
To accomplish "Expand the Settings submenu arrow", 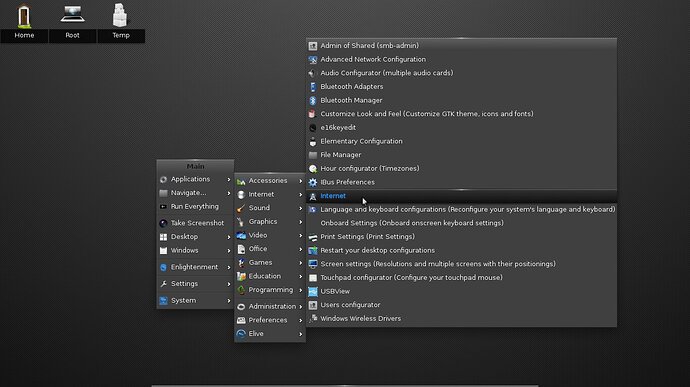I will (x=229, y=284).
